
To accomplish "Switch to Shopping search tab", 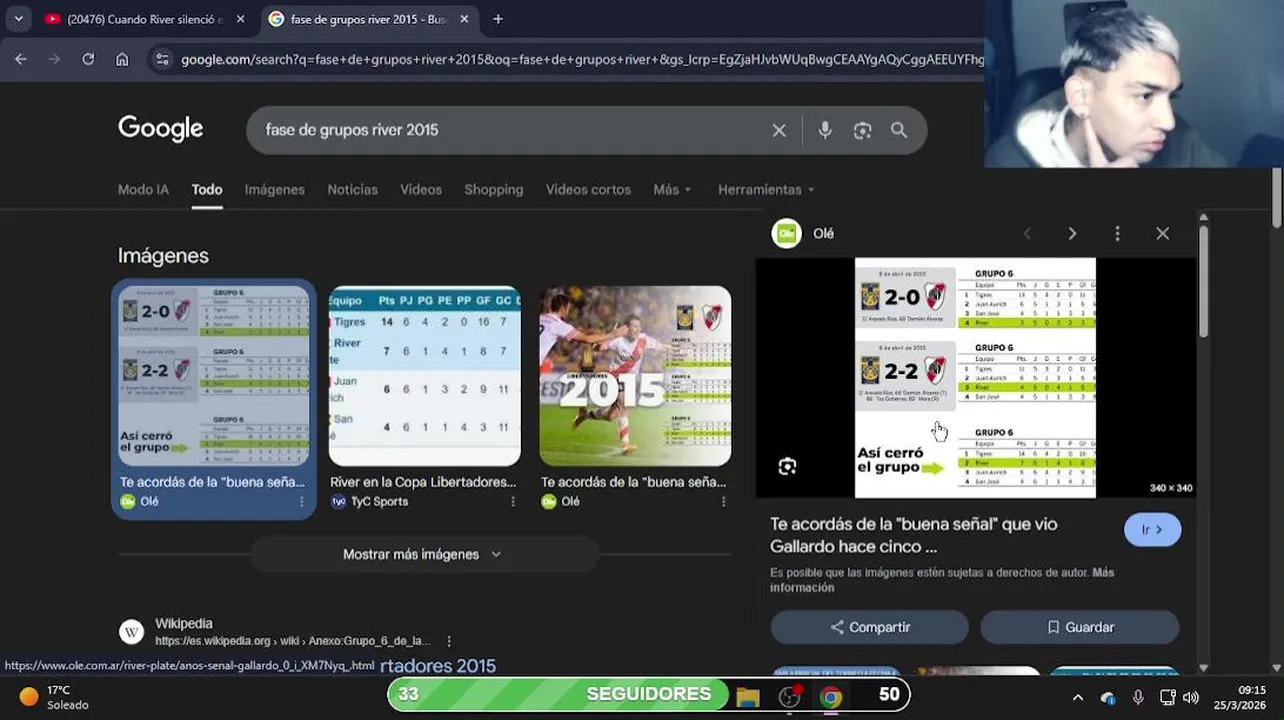I will [x=494, y=189].
